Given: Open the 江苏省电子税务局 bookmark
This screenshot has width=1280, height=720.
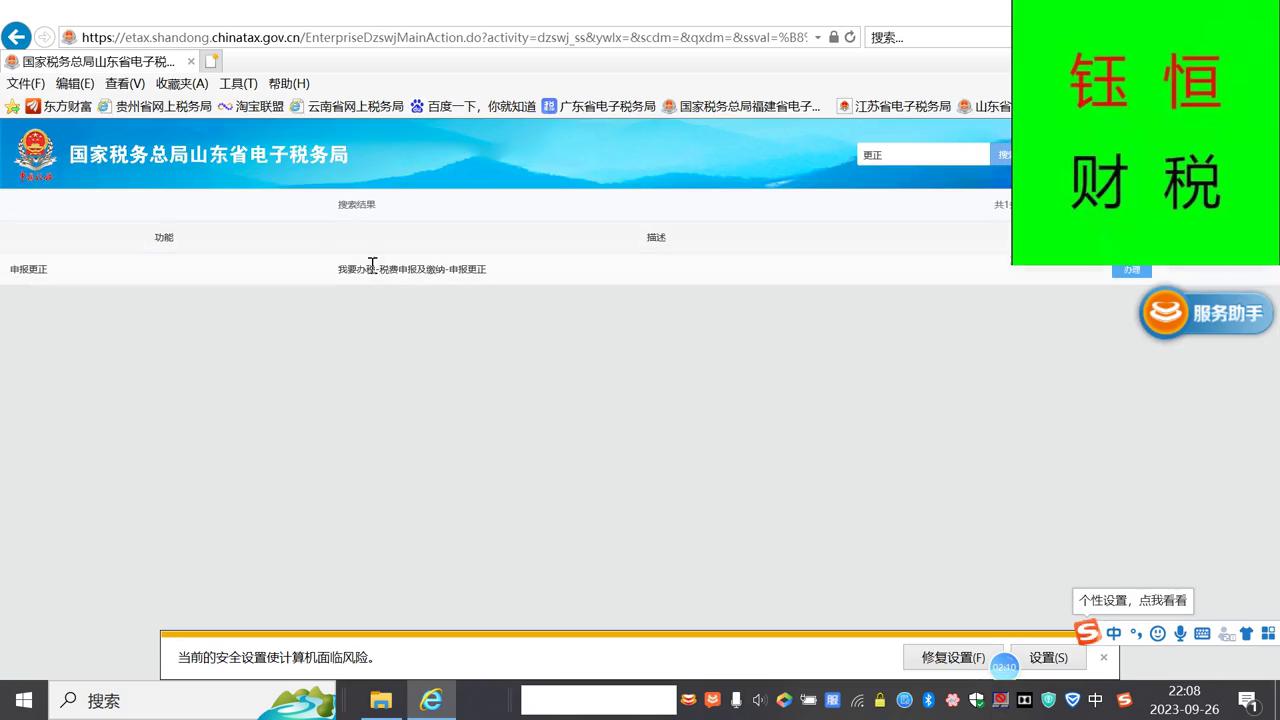Looking at the screenshot, I should tap(894, 106).
